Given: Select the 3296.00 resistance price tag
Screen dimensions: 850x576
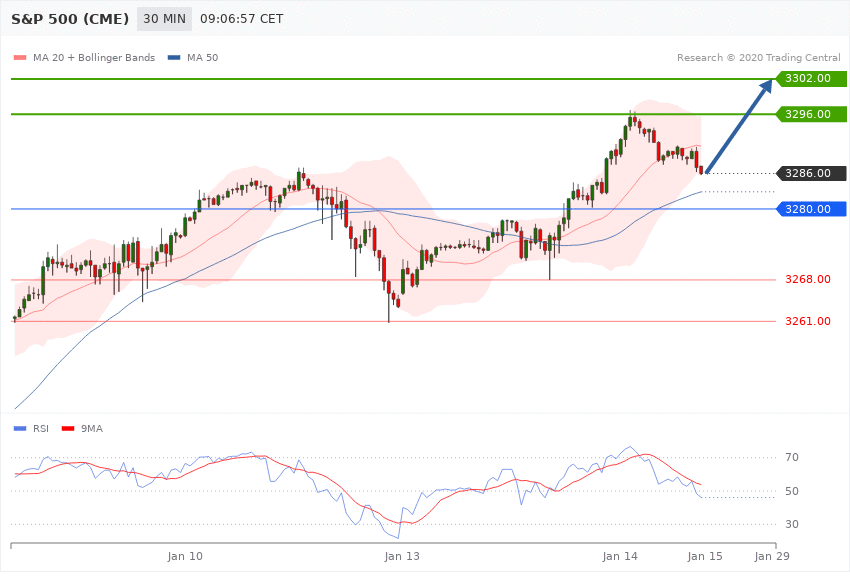Looking at the screenshot, I should pos(812,114).
